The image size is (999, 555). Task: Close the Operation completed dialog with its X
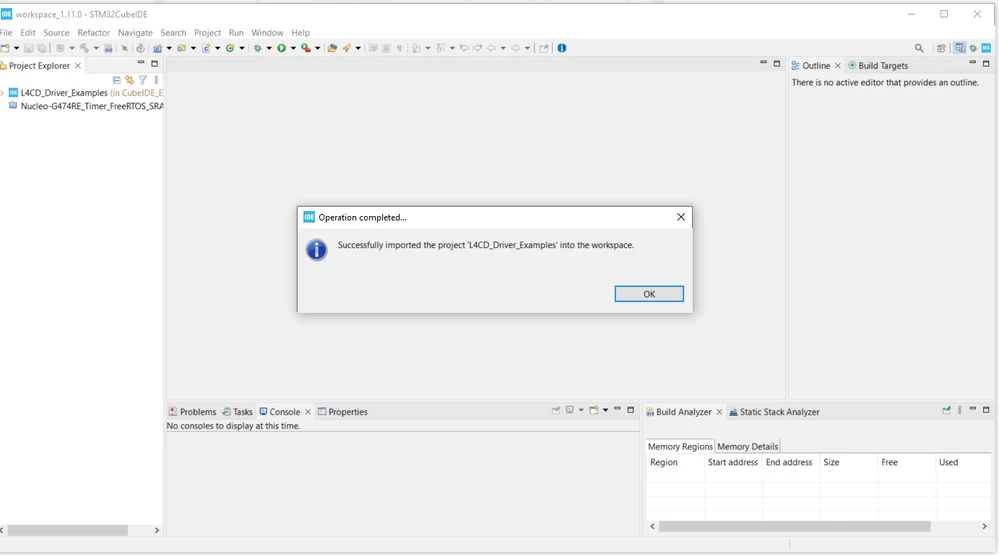[680, 217]
